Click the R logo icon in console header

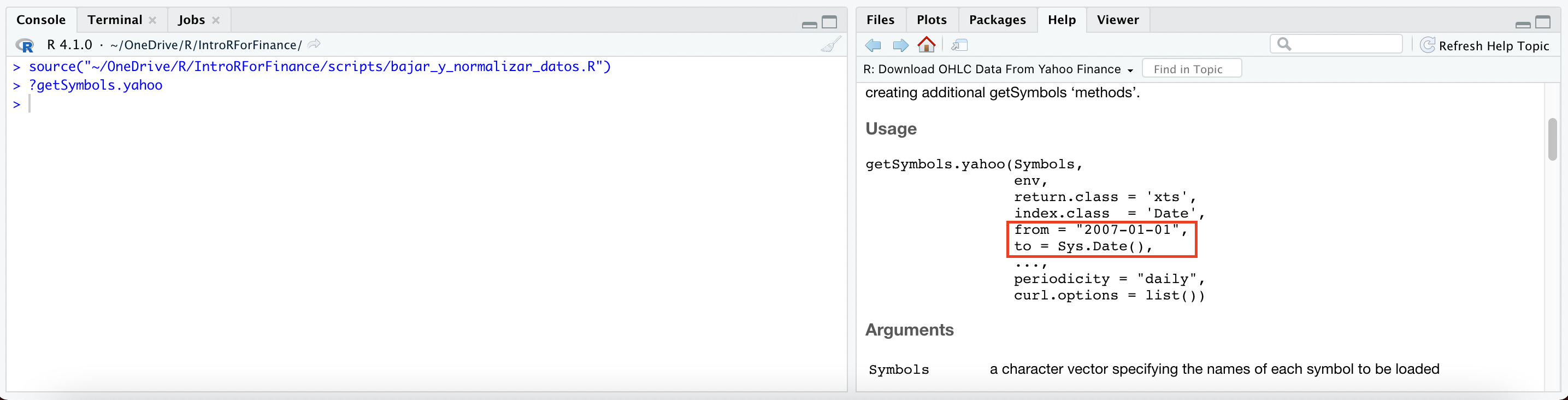[25, 46]
